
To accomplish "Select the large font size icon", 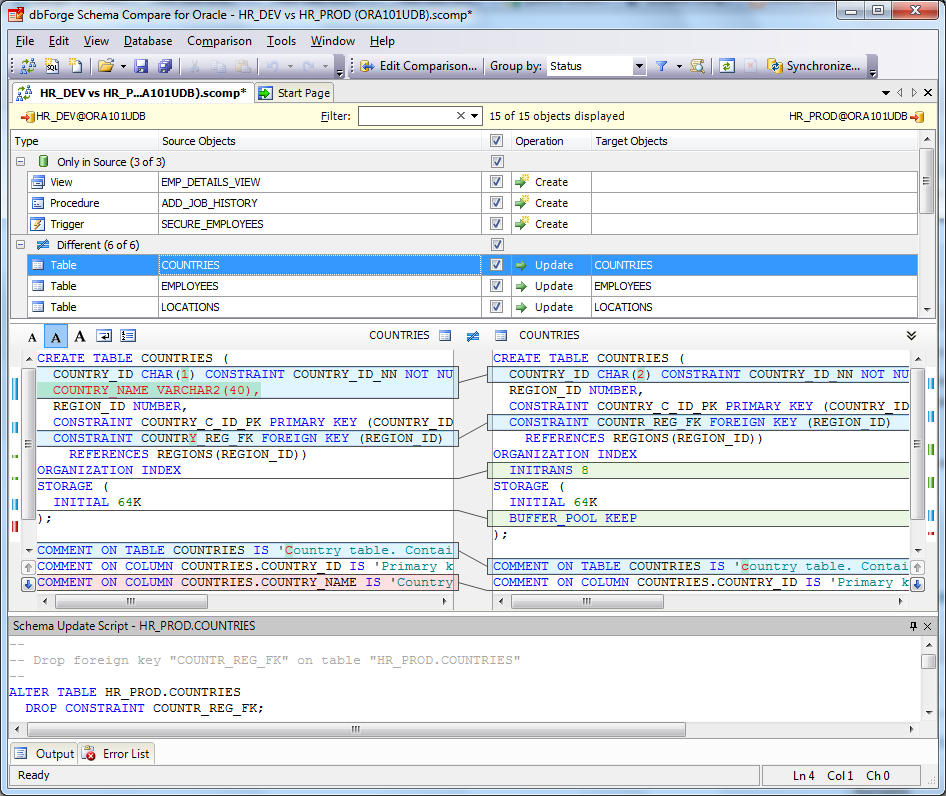I will tap(80, 336).
